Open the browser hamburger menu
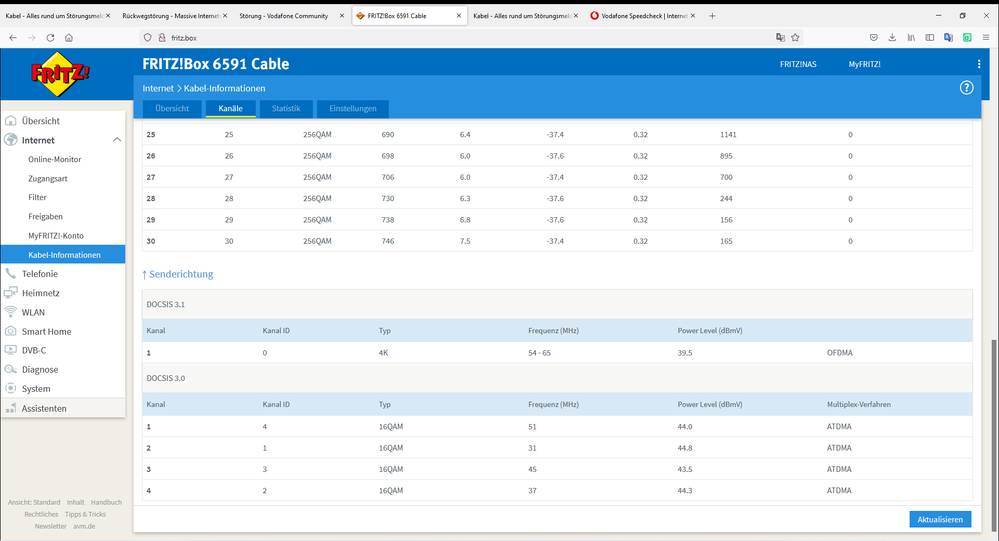The image size is (999, 541). pyautogui.click(x=986, y=38)
